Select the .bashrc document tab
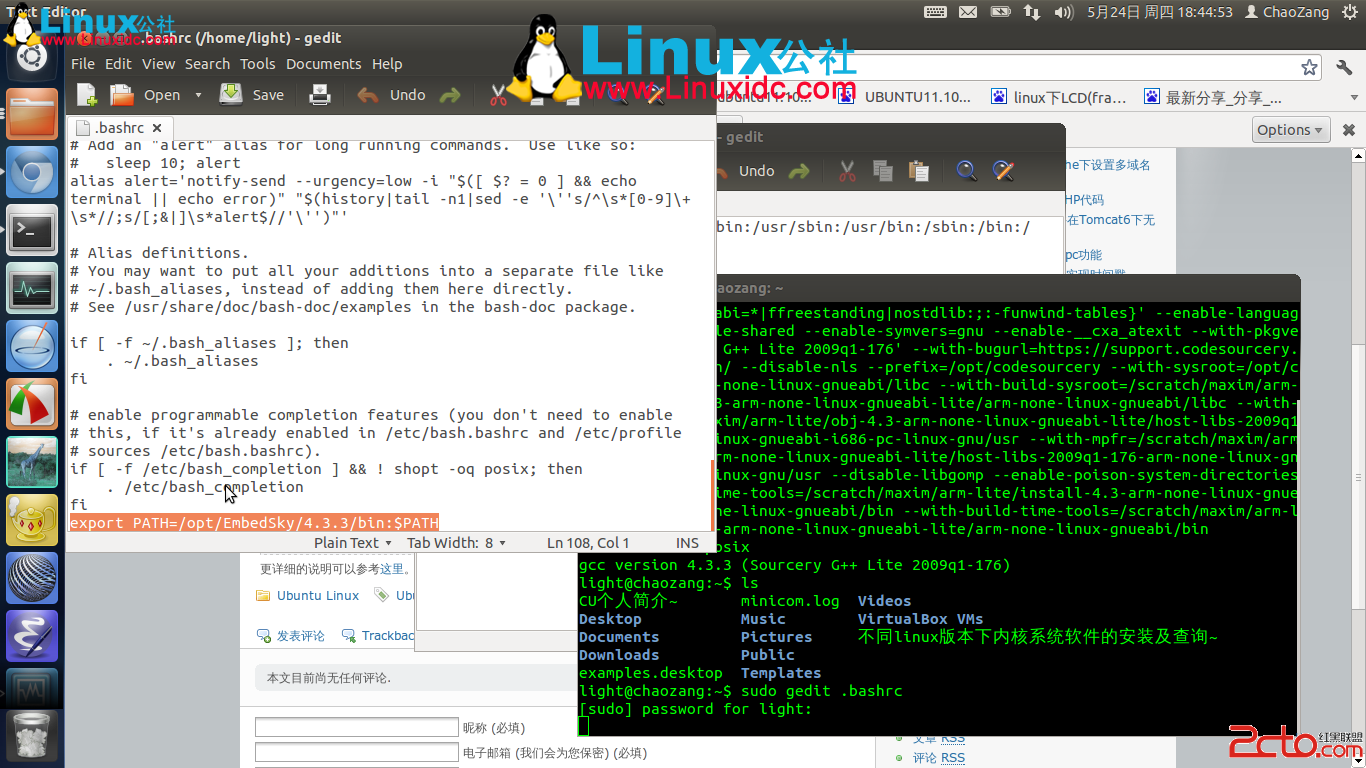The image size is (1366, 768). (x=119, y=128)
